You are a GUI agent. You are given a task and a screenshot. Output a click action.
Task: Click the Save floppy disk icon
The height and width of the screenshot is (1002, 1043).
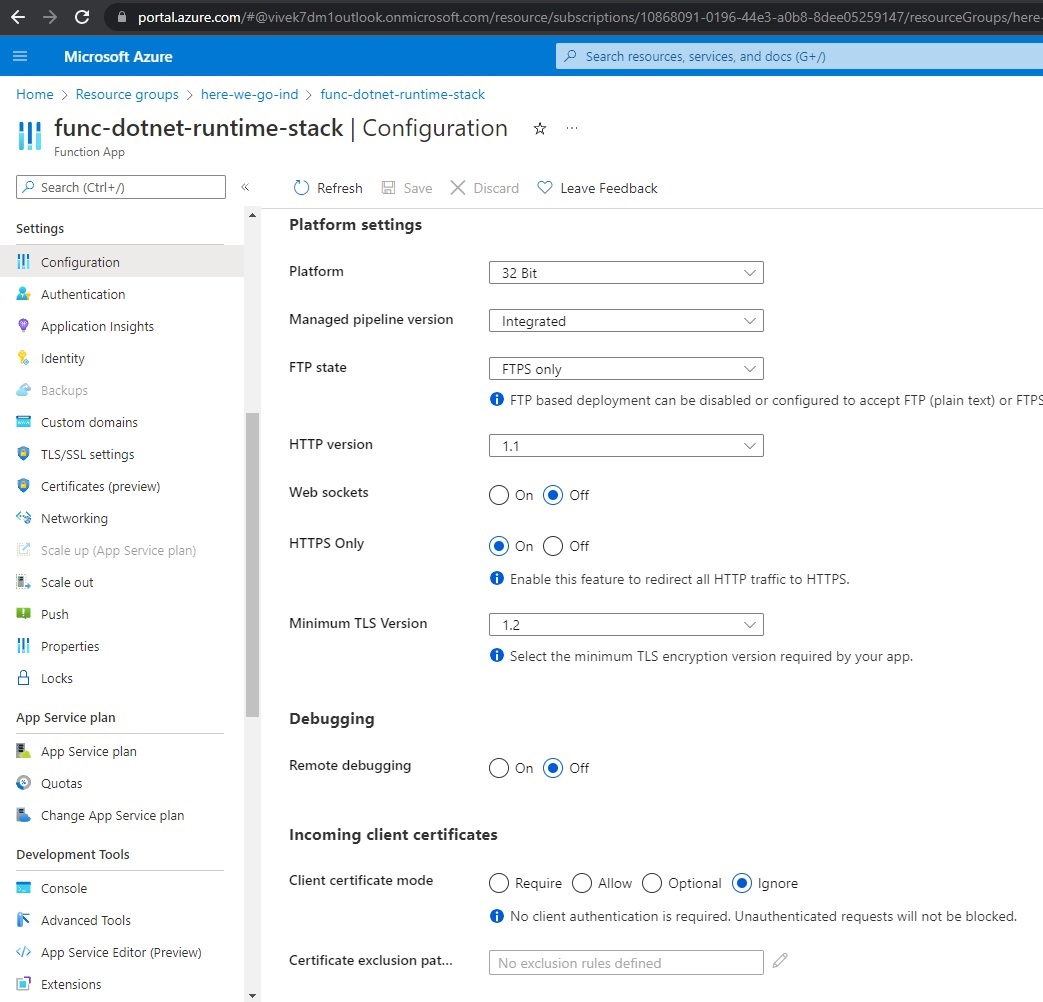coord(388,188)
